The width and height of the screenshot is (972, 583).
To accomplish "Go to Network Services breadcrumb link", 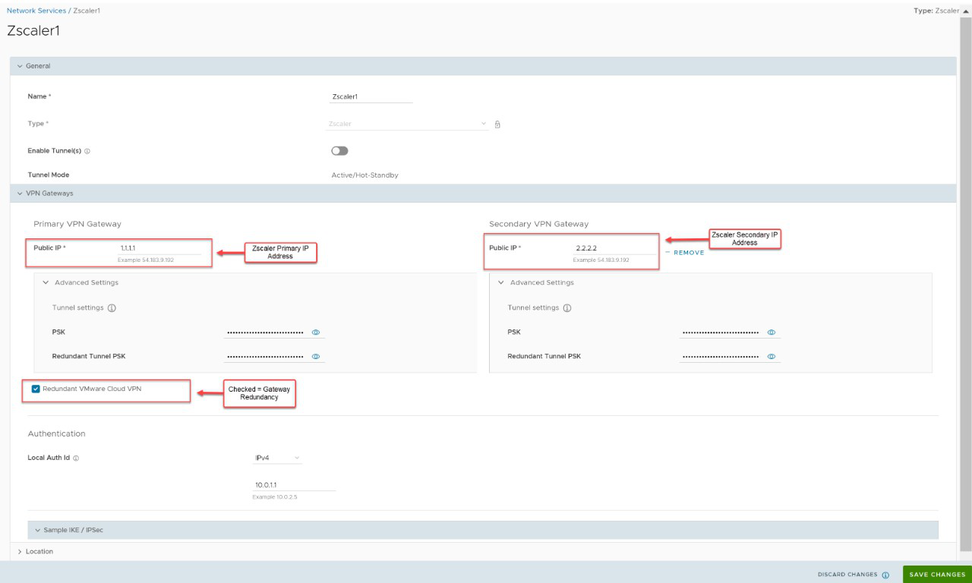I will 36,10.
